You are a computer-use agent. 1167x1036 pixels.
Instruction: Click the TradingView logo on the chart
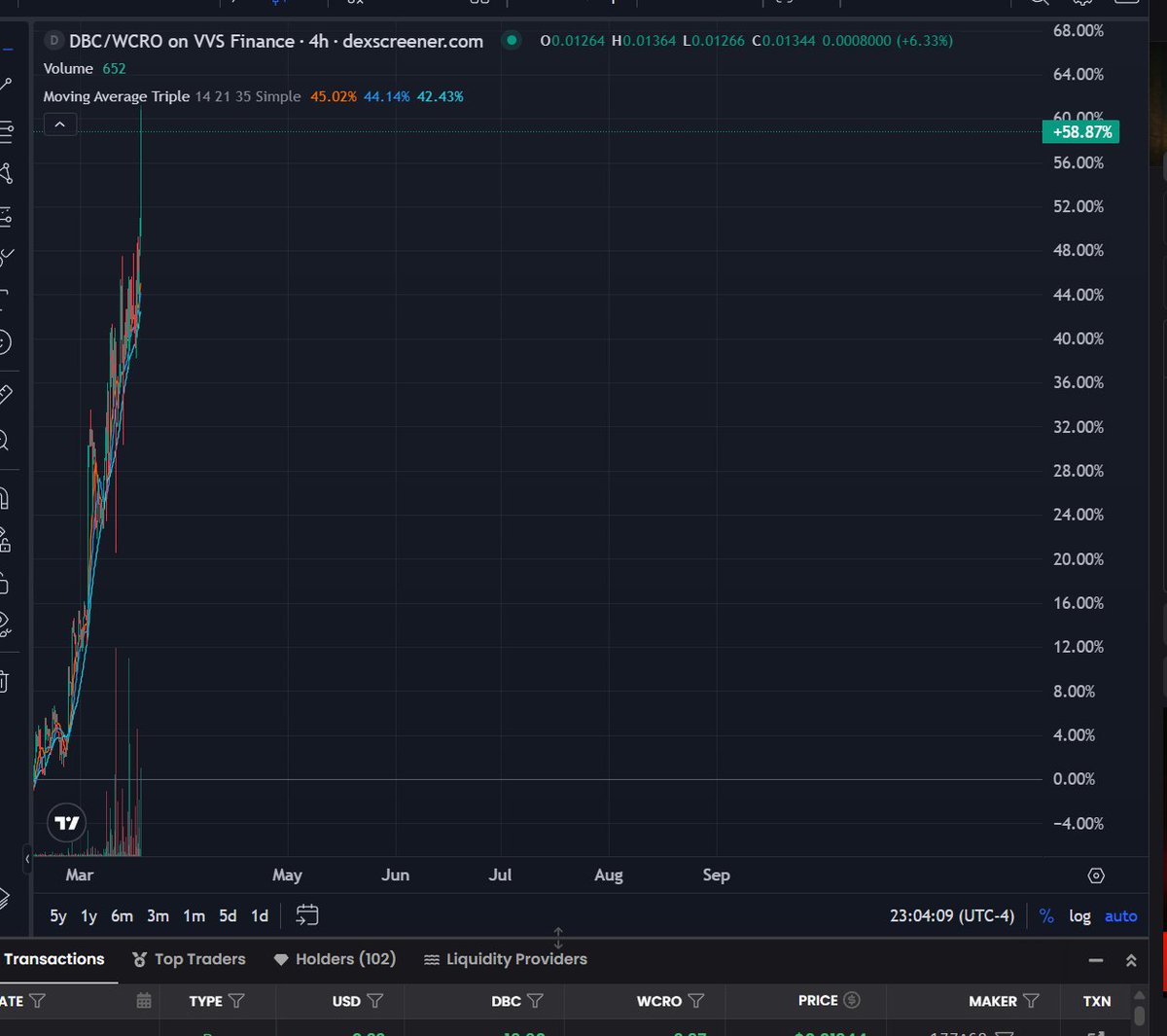click(x=67, y=823)
